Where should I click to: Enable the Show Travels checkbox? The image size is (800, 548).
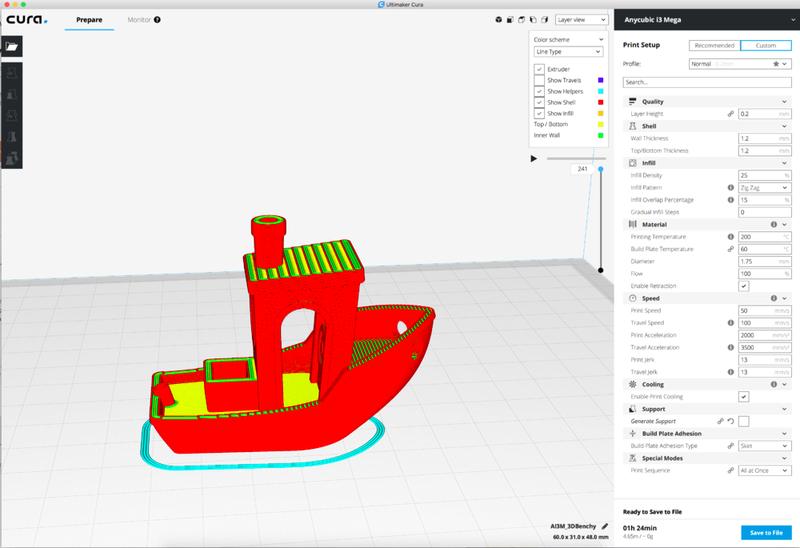pos(539,79)
